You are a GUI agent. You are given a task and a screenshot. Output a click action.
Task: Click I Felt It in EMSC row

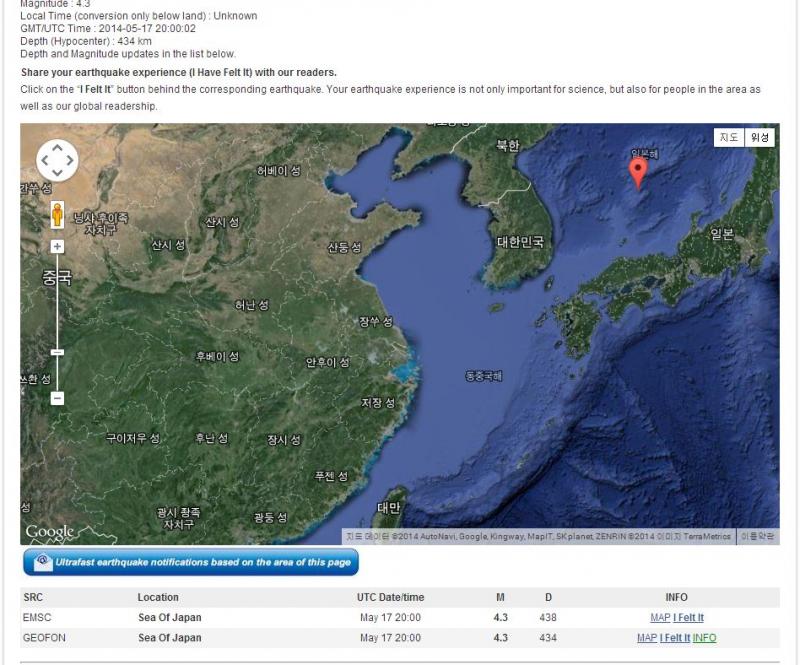click(688, 618)
